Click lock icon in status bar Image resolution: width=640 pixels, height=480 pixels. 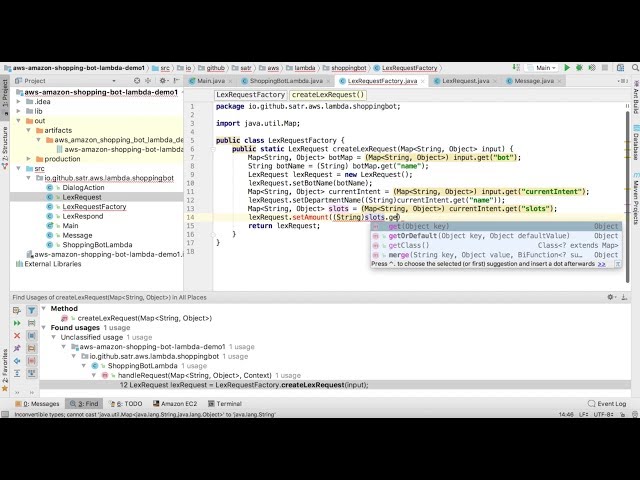point(623,414)
